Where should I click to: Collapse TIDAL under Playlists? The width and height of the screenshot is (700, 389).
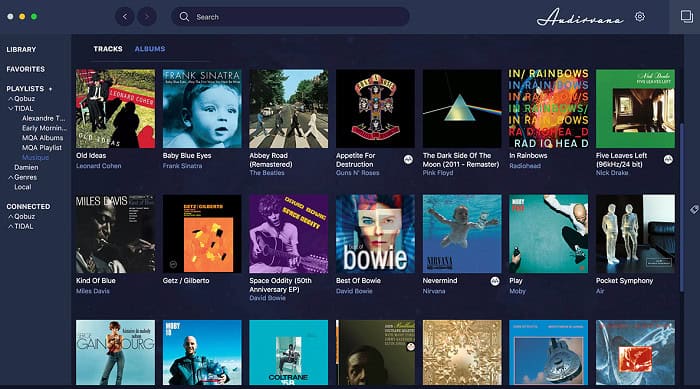11,109
